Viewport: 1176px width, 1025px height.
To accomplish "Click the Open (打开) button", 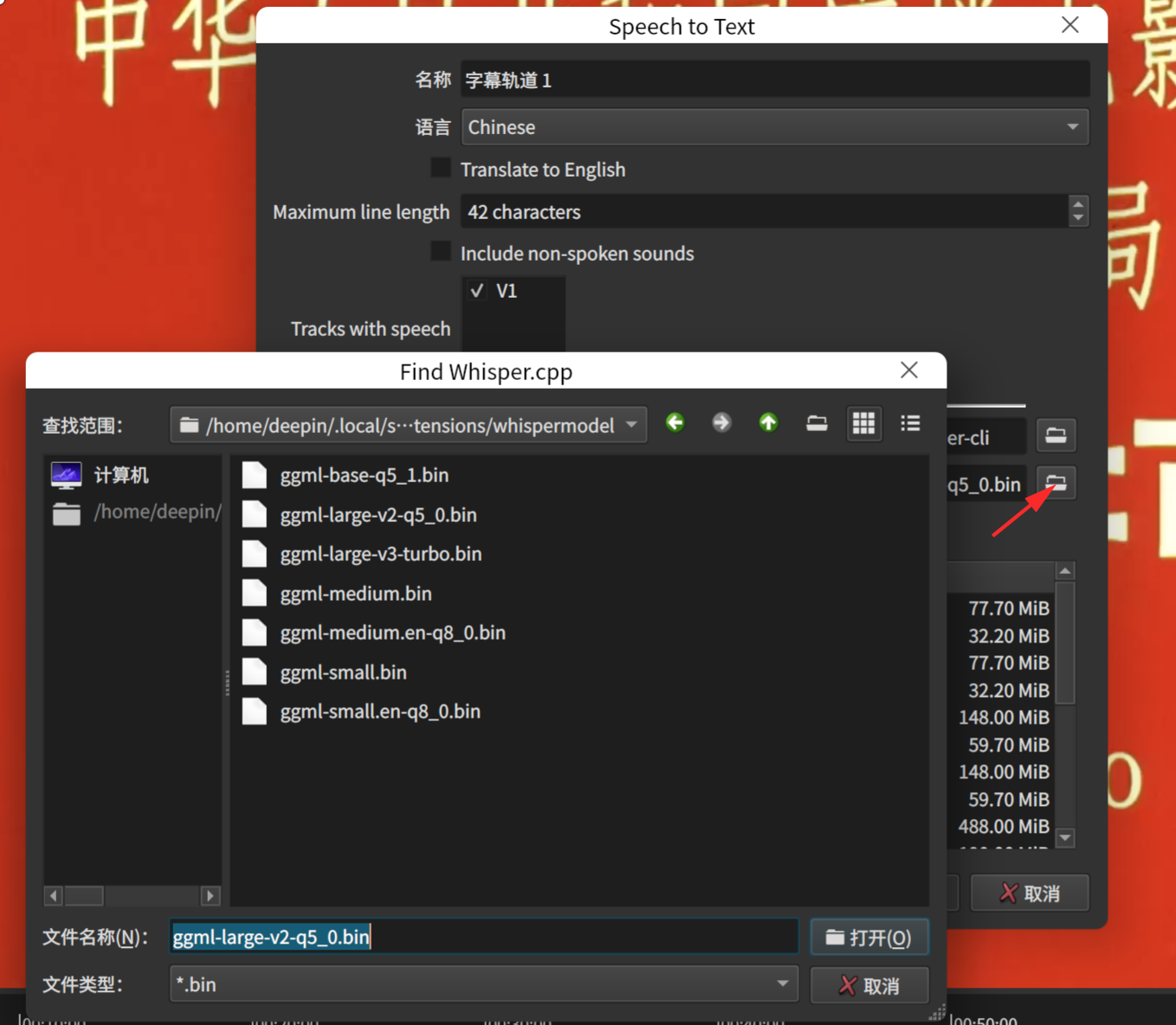I will click(x=869, y=938).
